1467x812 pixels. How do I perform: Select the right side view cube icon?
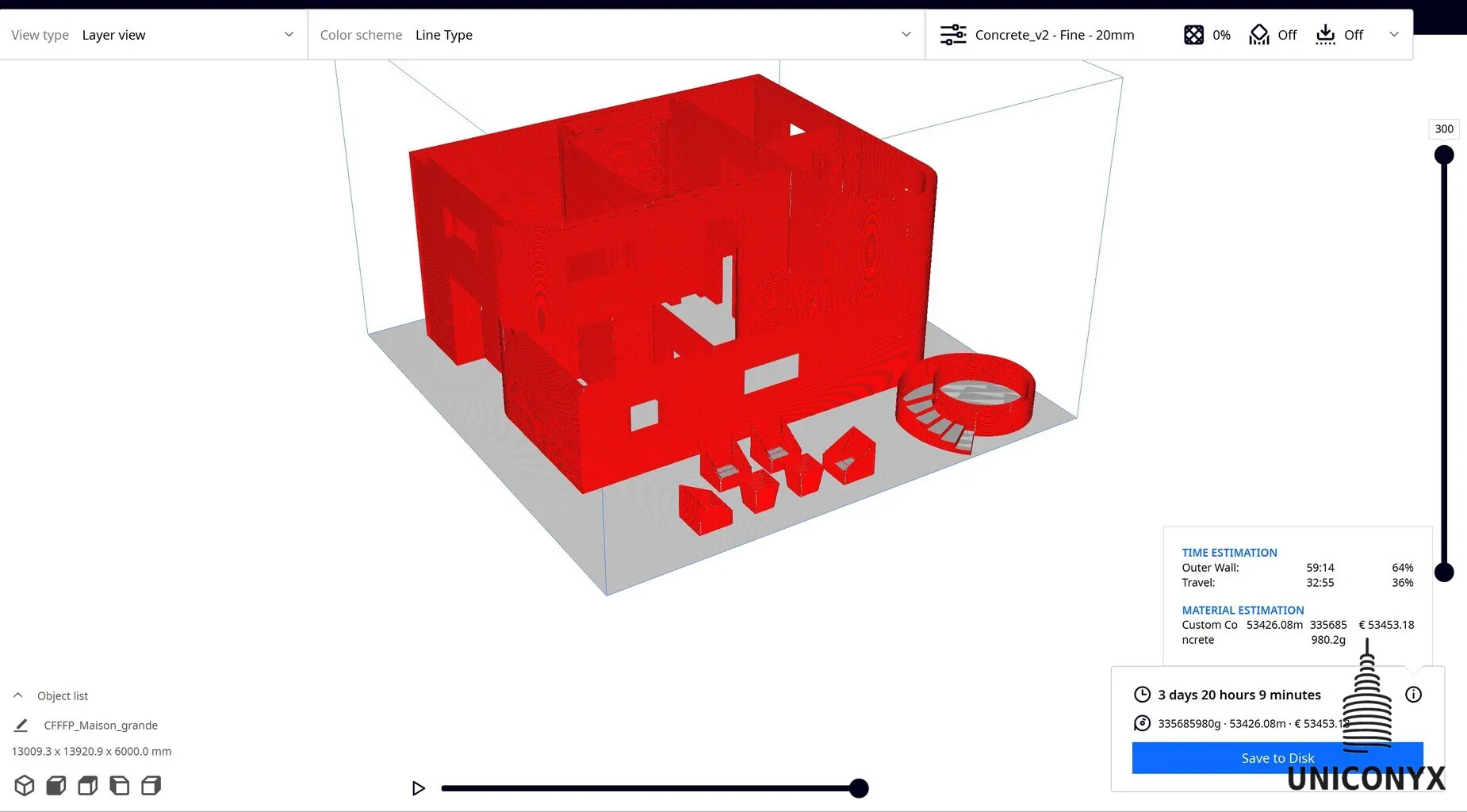pos(151,785)
